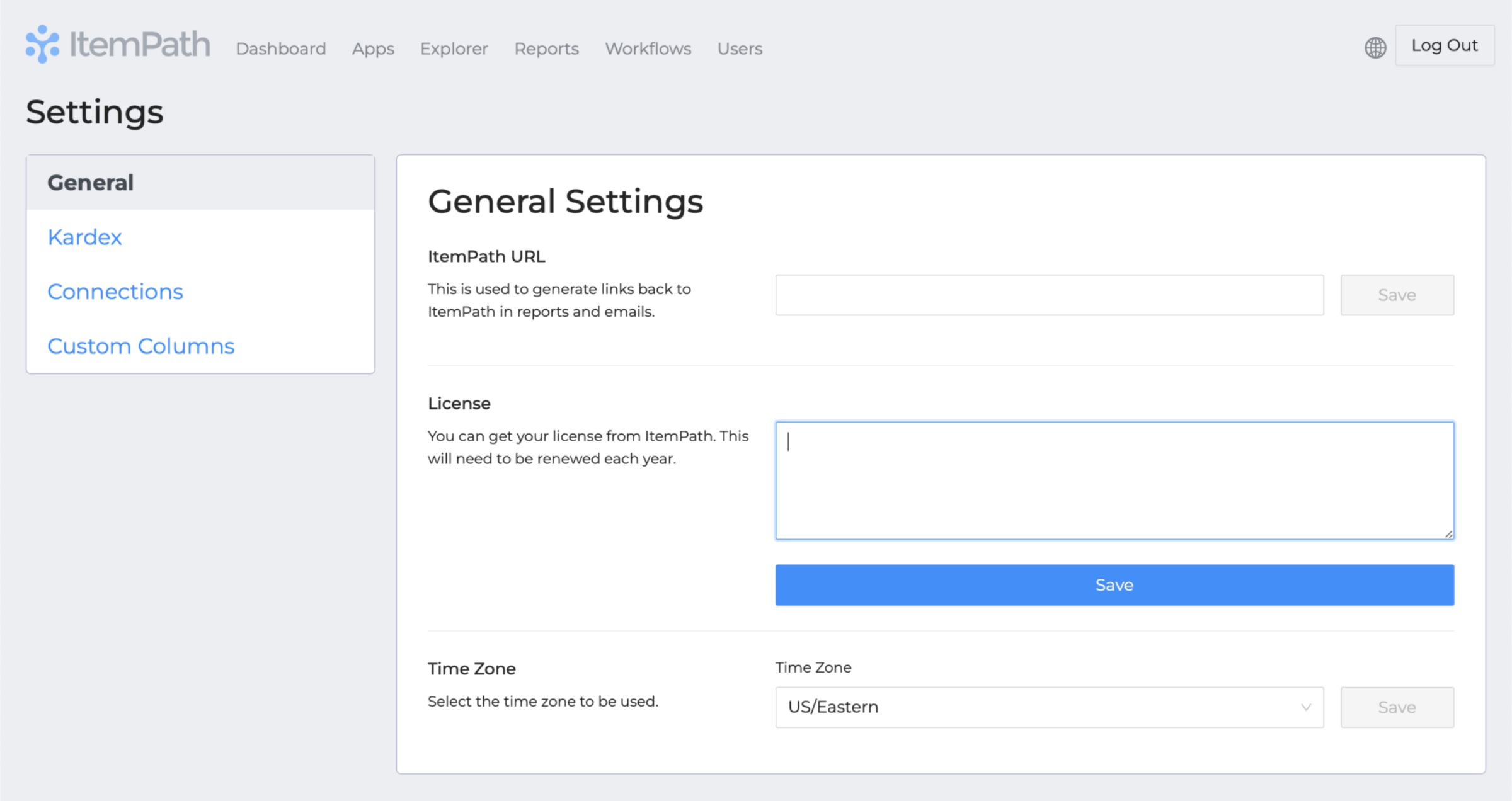Open the Explorer page
This screenshot has height=801, width=1512.
click(x=454, y=48)
